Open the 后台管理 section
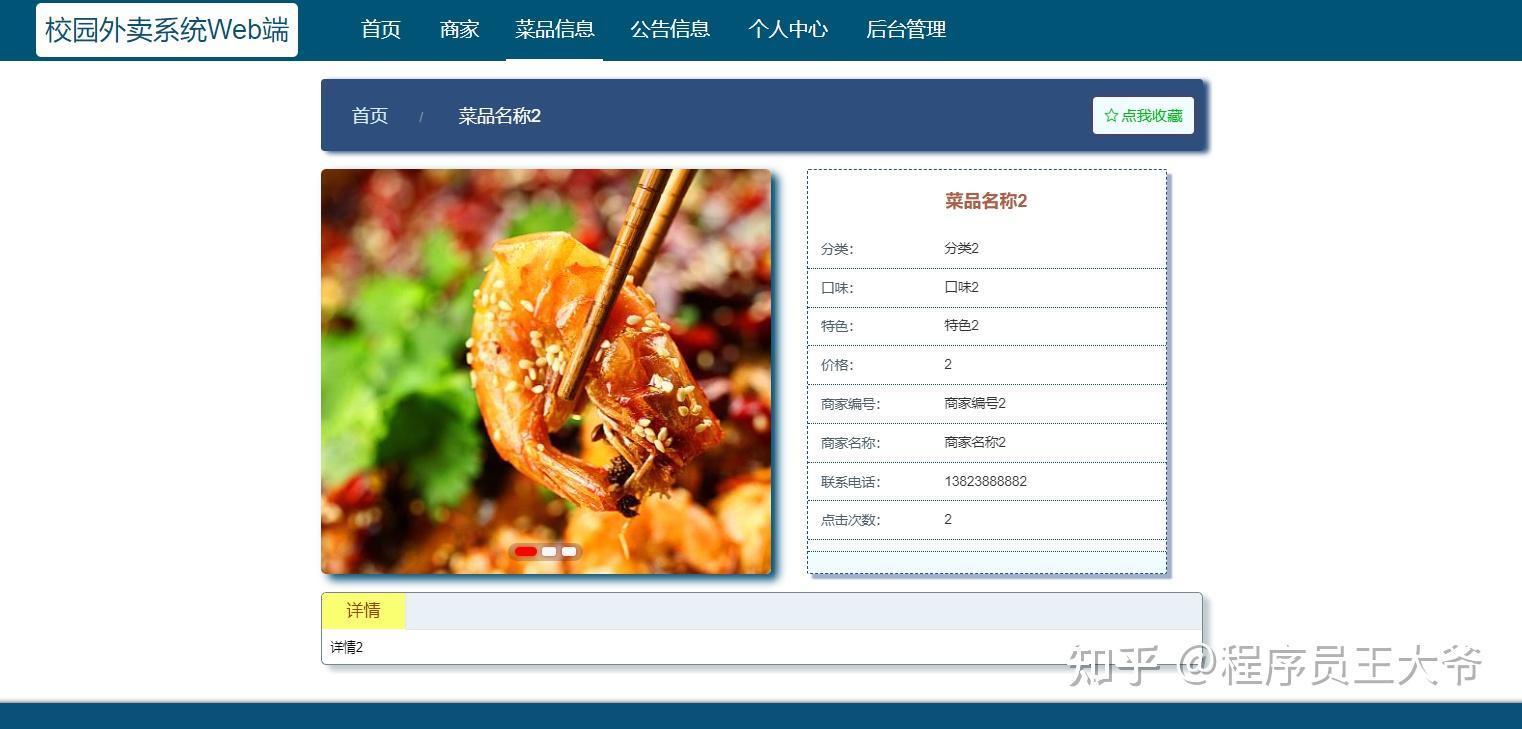The image size is (1522, 729). [905, 30]
